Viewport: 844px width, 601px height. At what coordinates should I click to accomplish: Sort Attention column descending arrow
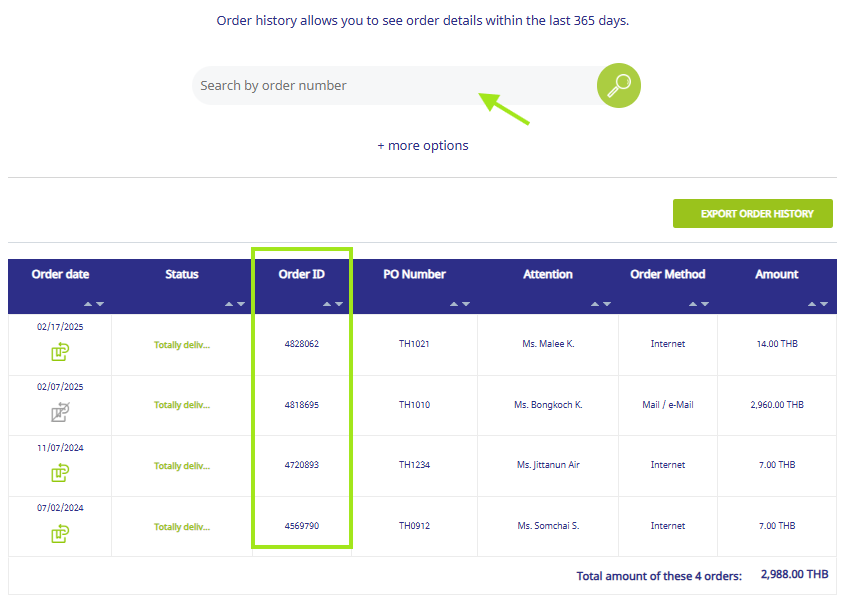click(x=606, y=303)
